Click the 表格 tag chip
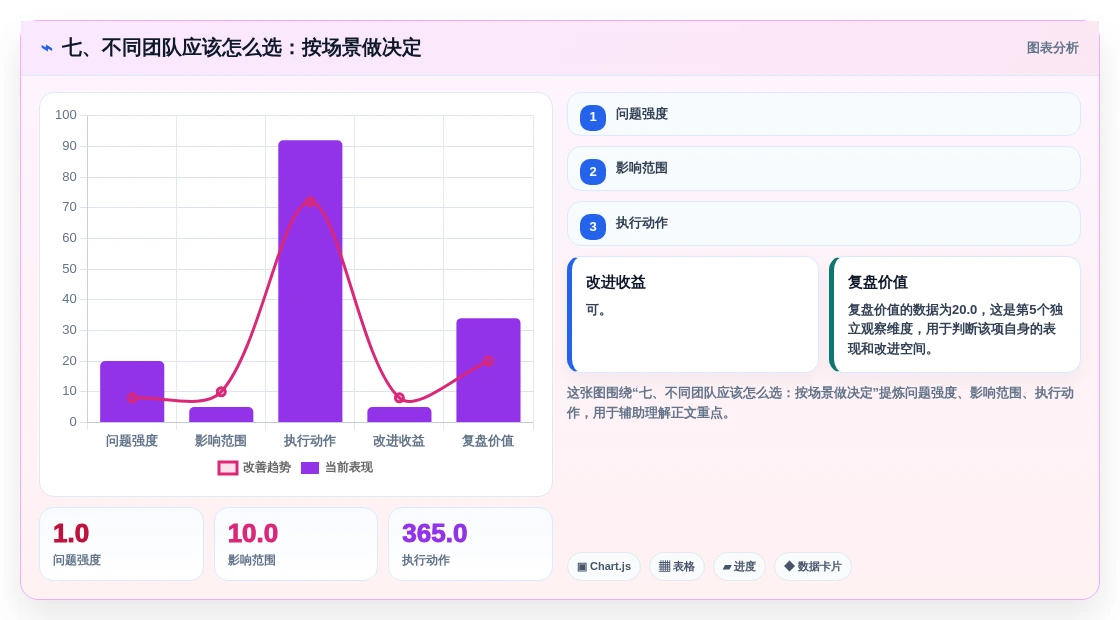The height and width of the screenshot is (620, 1120). tap(676, 566)
